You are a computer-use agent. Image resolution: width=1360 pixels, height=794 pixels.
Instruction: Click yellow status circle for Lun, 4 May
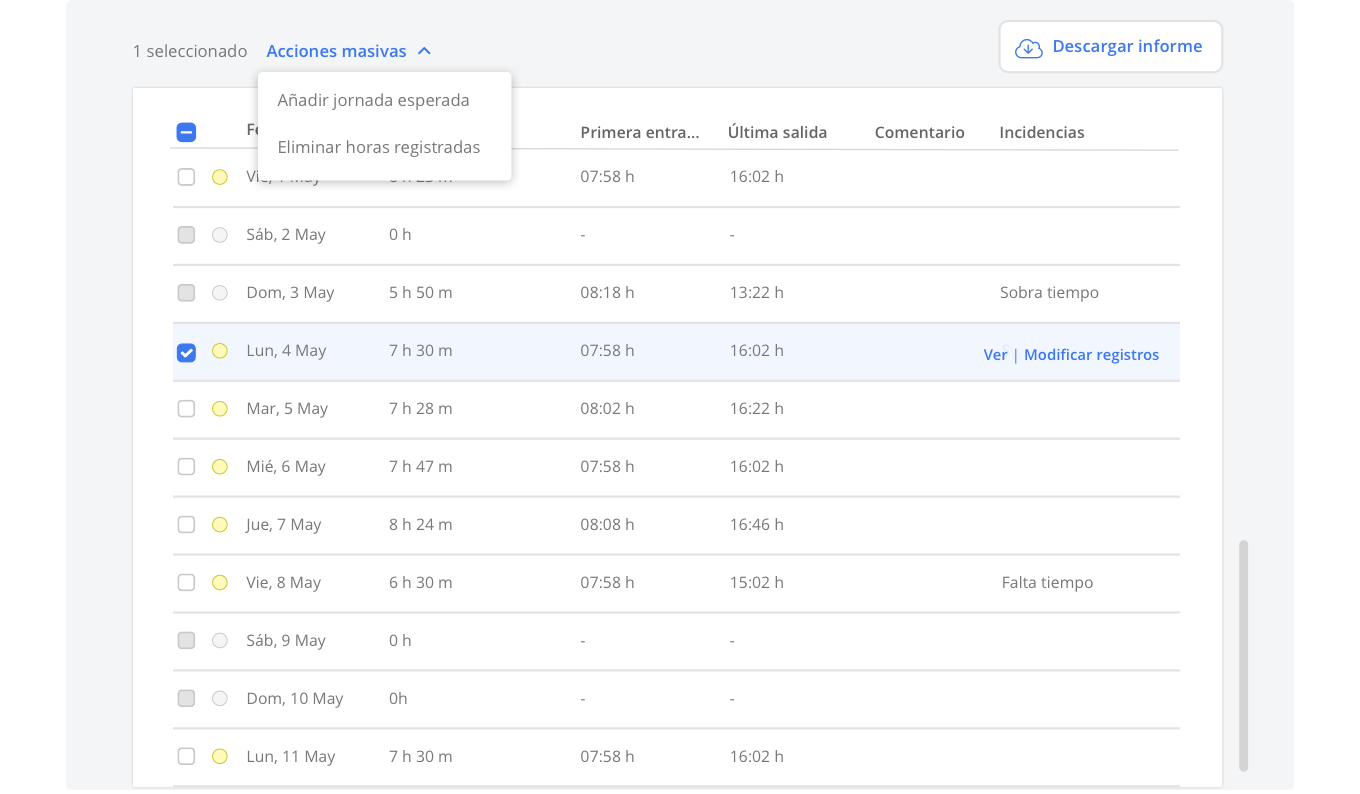(220, 351)
